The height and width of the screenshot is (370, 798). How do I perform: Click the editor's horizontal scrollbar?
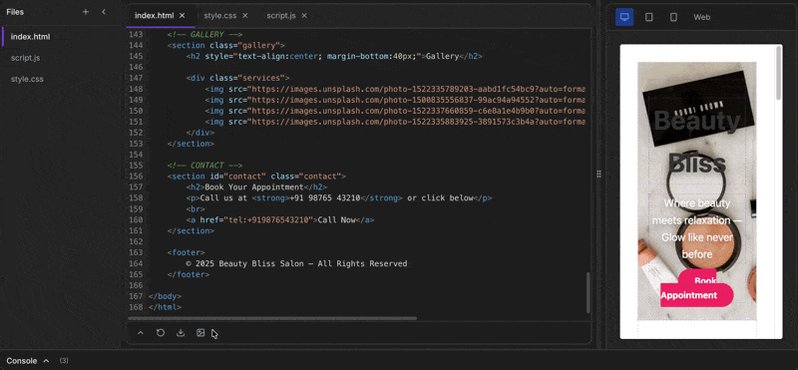point(272,319)
